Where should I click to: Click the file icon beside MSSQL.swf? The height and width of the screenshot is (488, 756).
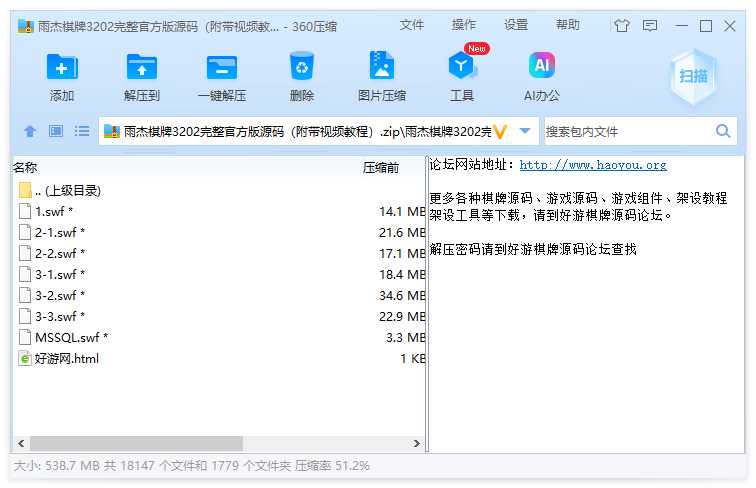(x=25, y=337)
